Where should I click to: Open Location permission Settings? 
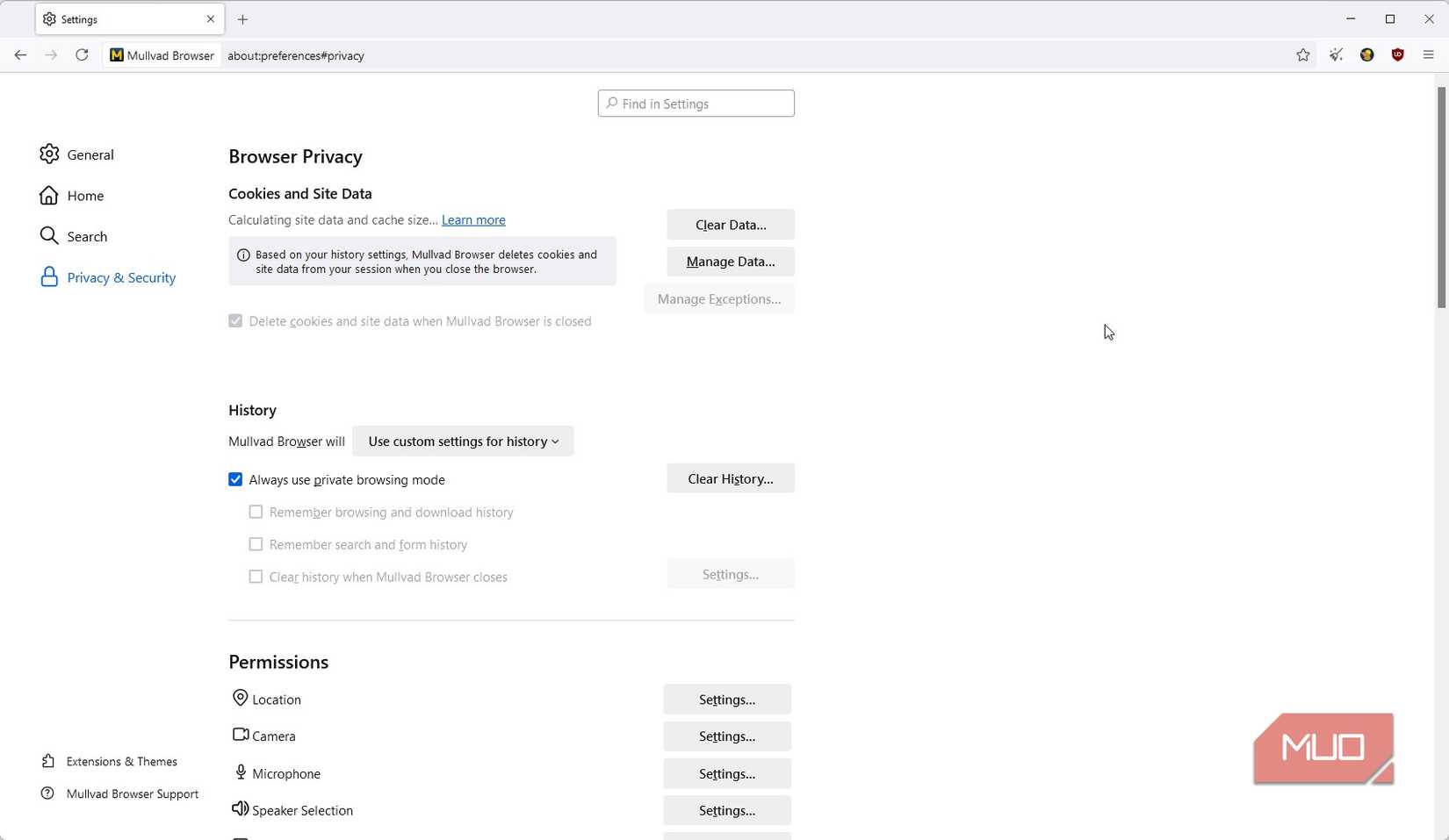(x=727, y=700)
